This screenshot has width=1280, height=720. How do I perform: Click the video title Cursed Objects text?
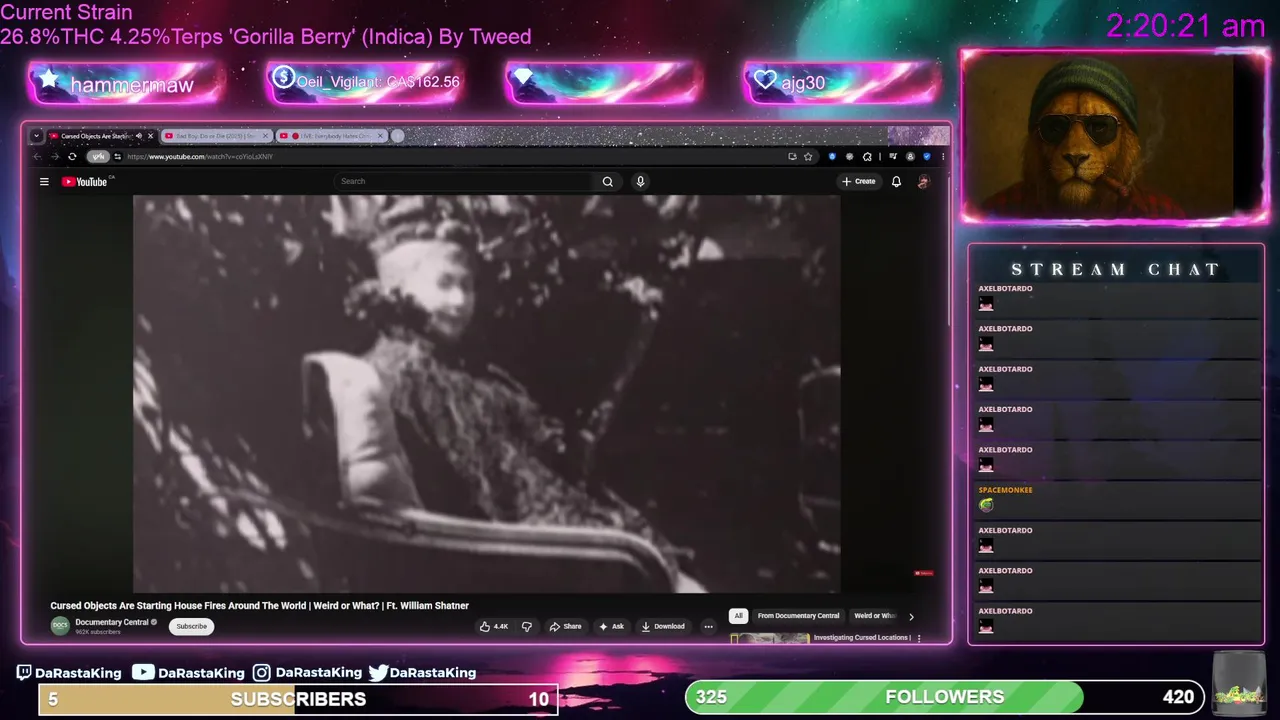coord(259,606)
